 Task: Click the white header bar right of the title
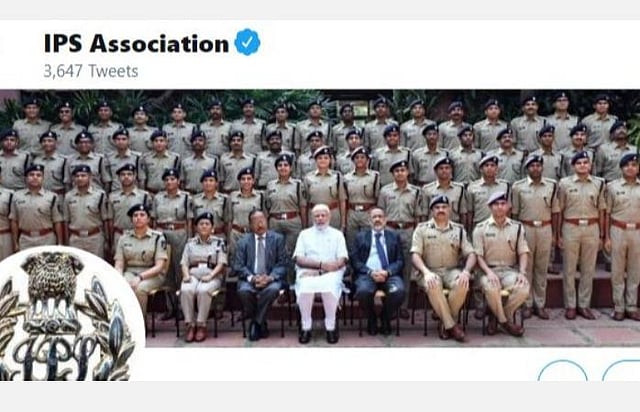(449, 54)
